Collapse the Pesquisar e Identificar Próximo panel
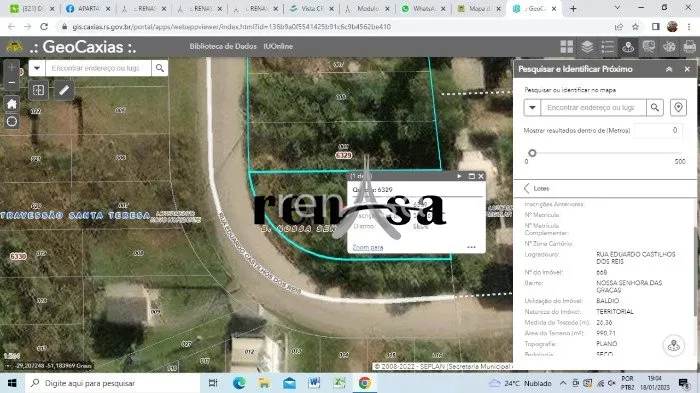 (x=669, y=69)
